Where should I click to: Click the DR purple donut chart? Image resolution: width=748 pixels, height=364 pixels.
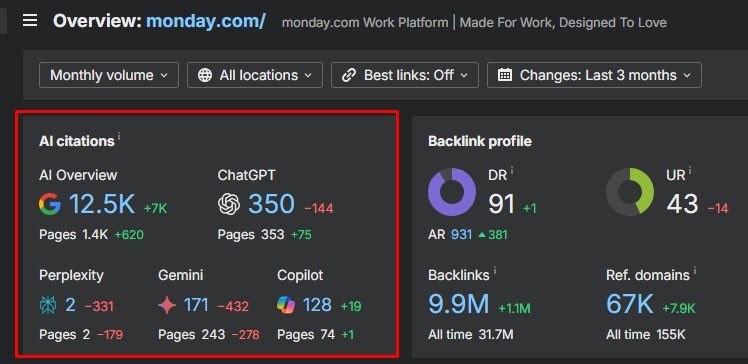(452, 192)
